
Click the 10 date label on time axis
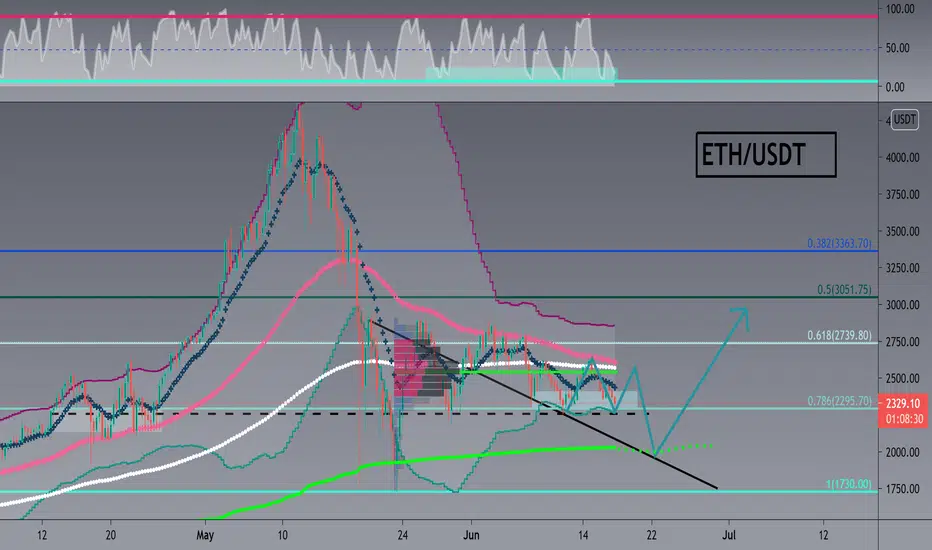pyautogui.click(x=282, y=535)
